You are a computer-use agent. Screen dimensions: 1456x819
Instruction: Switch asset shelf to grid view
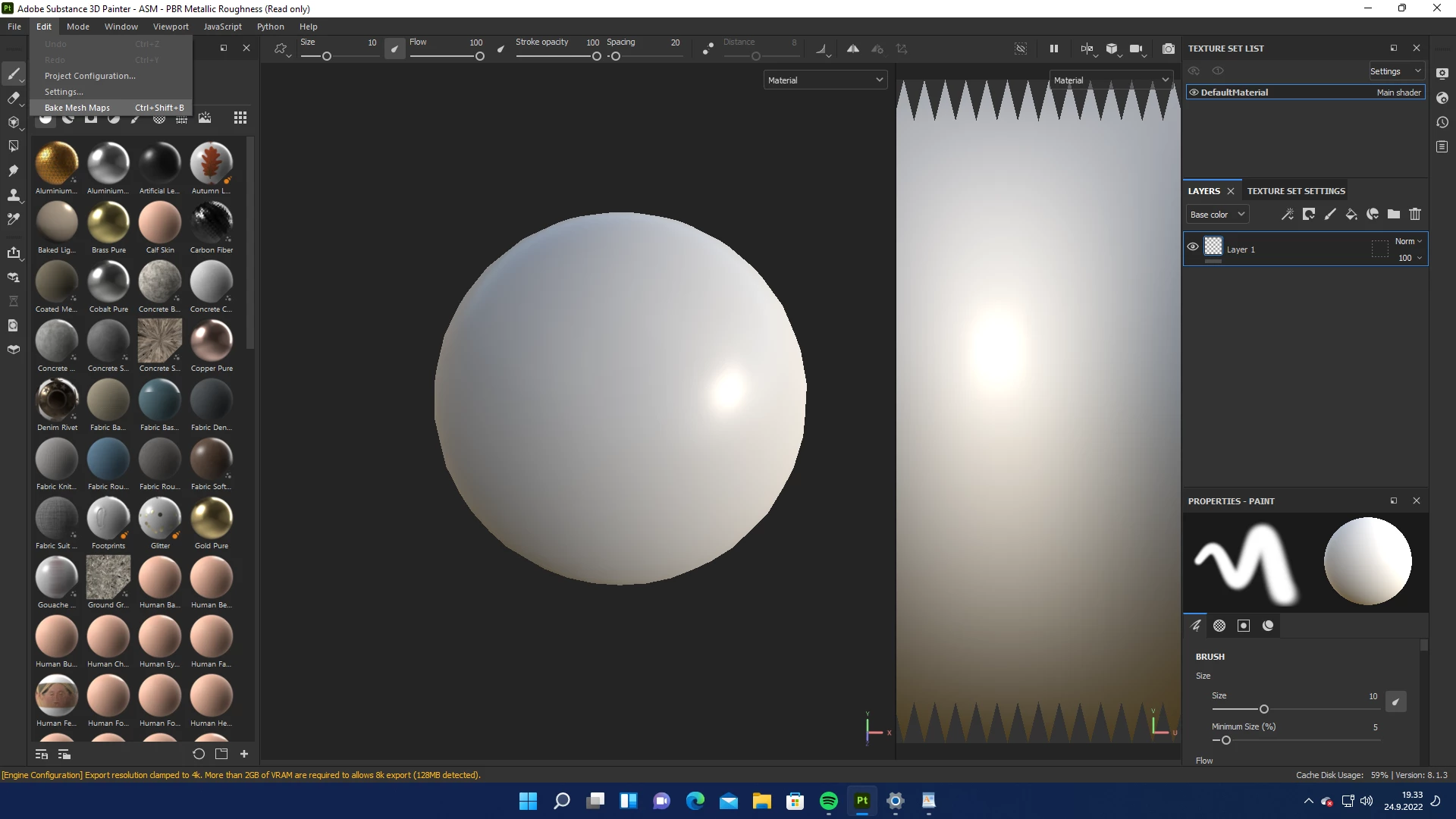pyautogui.click(x=240, y=118)
